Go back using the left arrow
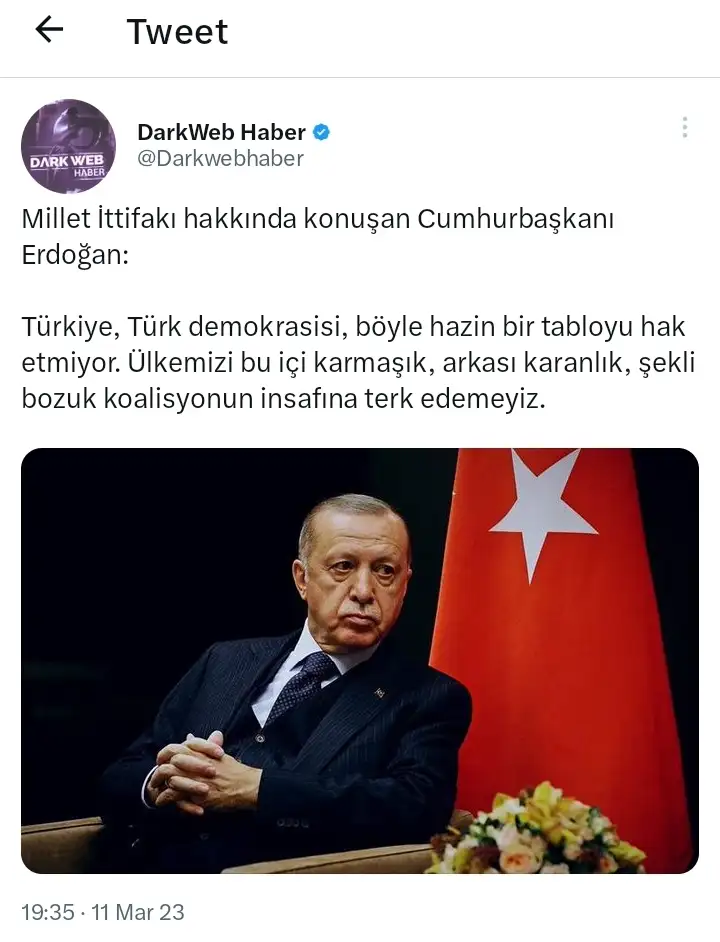This screenshot has height=942, width=720. click(x=49, y=30)
